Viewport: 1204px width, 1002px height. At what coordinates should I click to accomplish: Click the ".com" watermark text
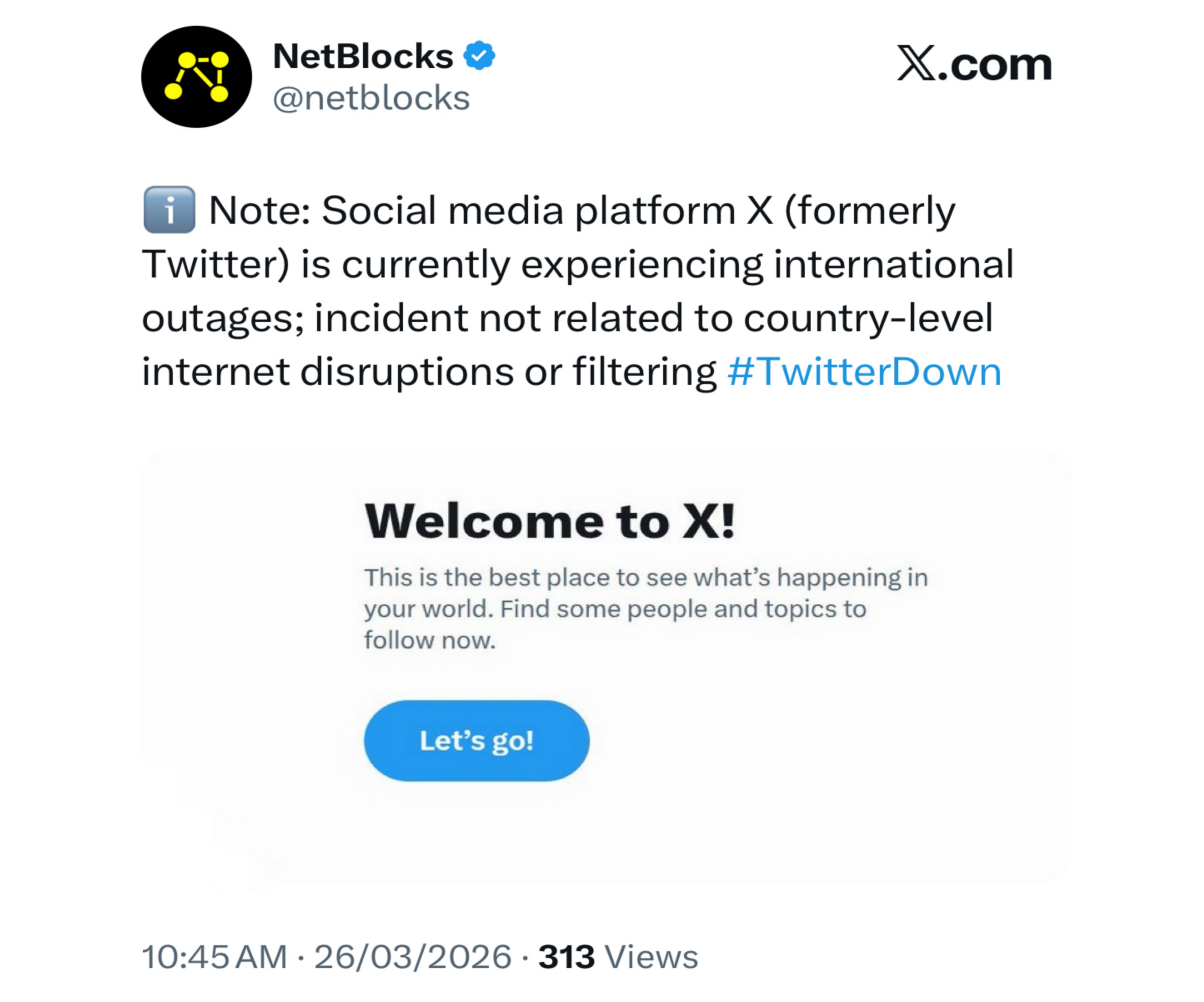995,64
